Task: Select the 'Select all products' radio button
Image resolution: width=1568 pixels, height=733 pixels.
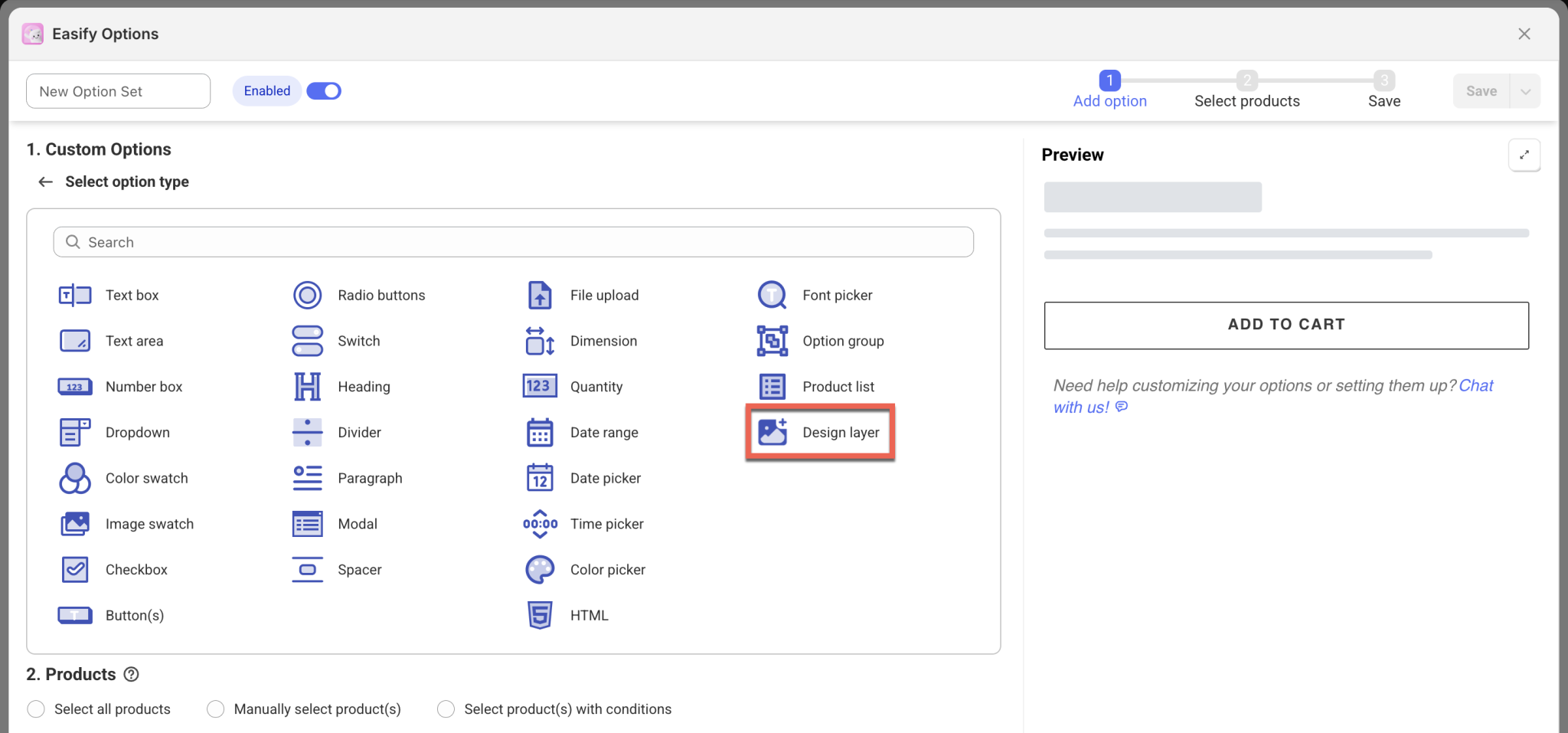Action: pos(36,709)
